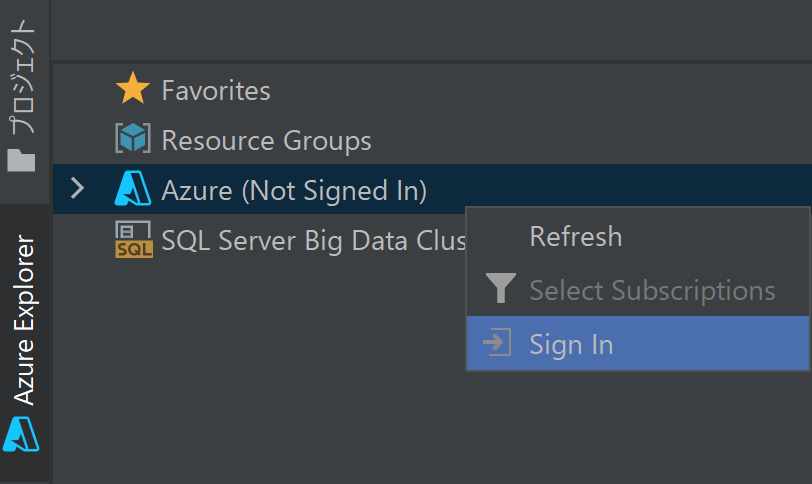The image size is (812, 484).
Task: Open the Azure Explorer tool window tab
Action: (24, 320)
